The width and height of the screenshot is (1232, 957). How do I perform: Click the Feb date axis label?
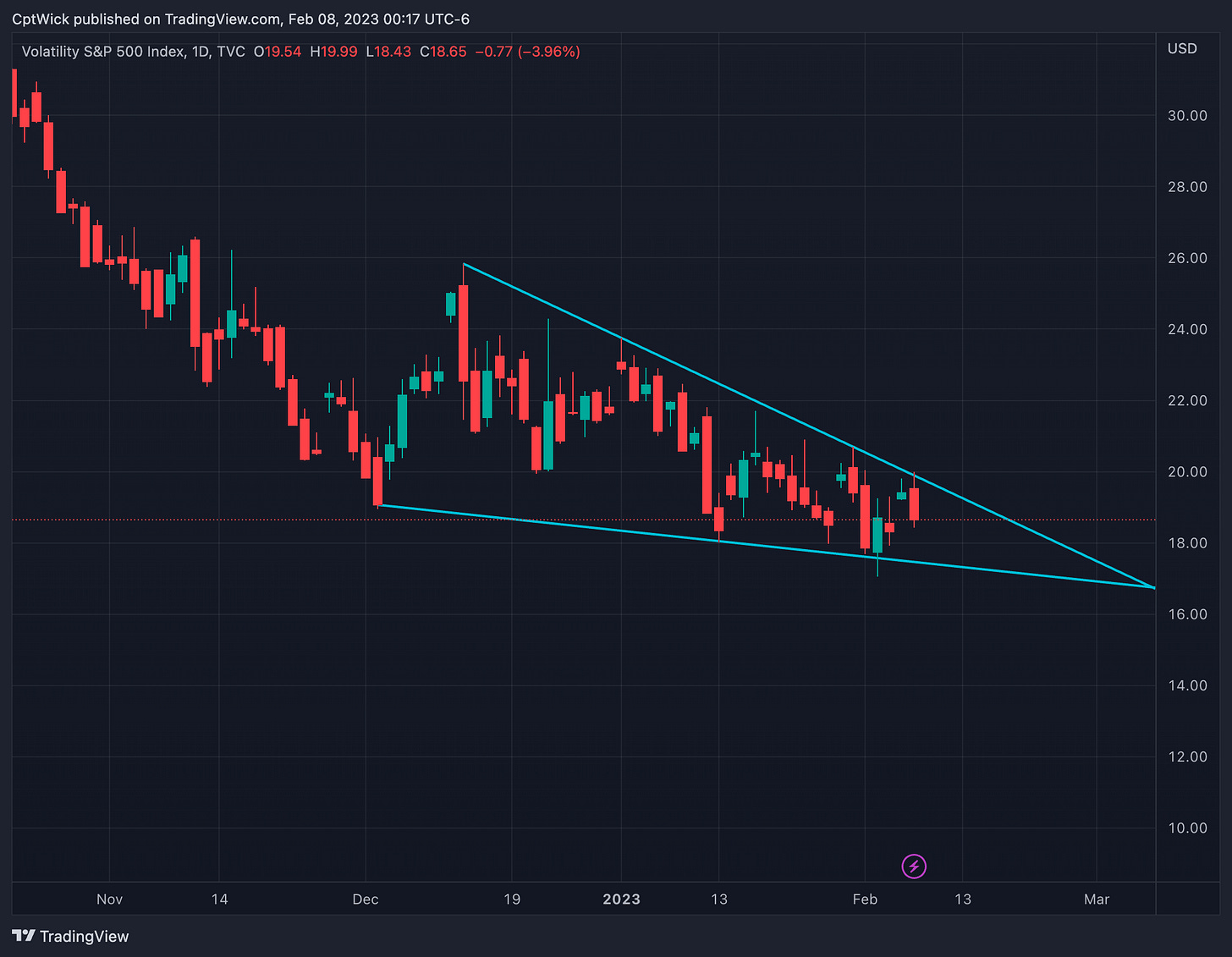click(x=865, y=899)
